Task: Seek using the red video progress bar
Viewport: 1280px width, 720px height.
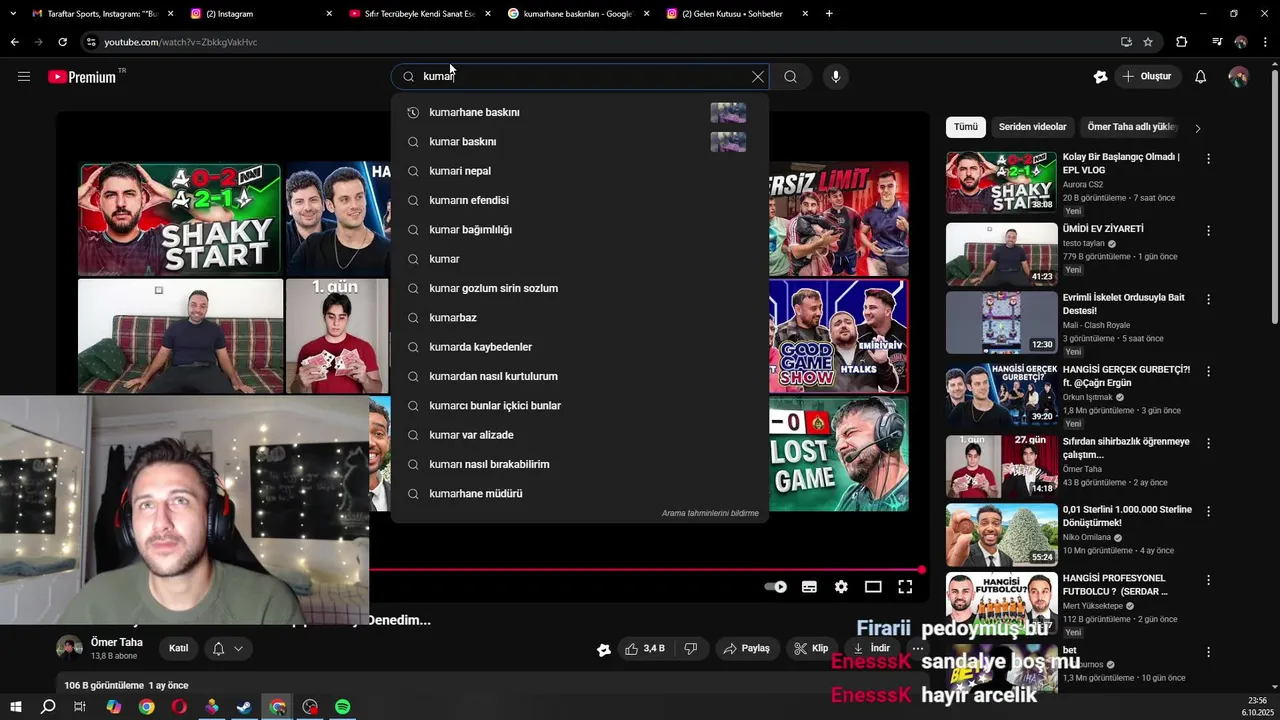Action: [x=646, y=570]
